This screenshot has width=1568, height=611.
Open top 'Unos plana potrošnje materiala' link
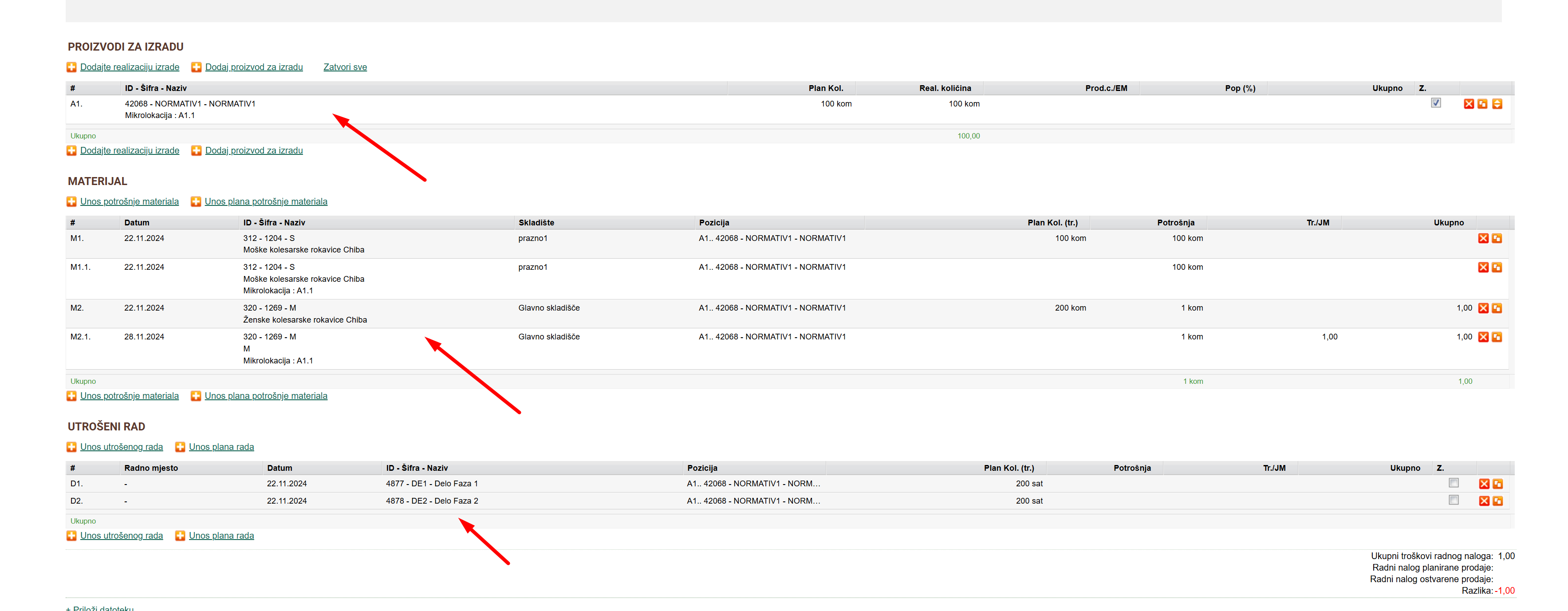point(265,201)
